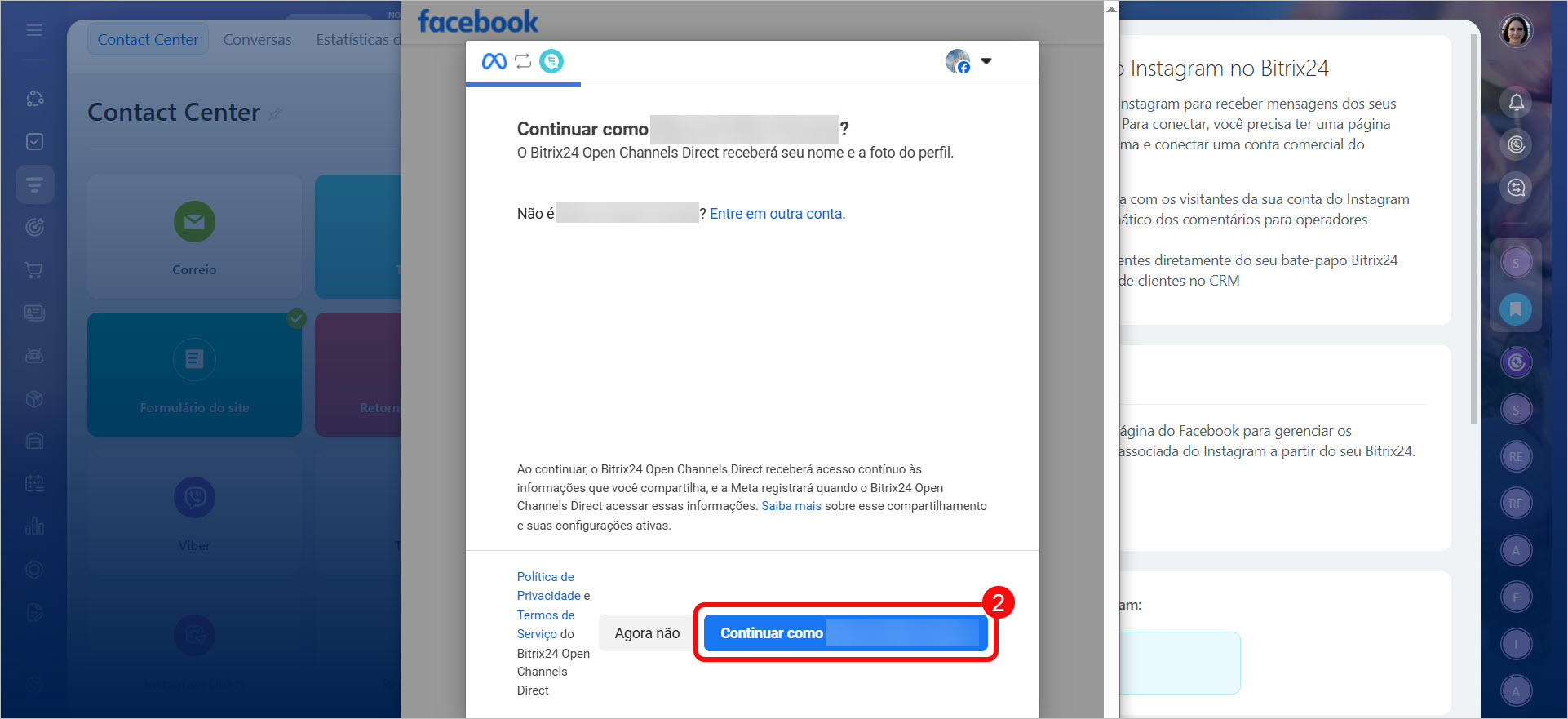The height and width of the screenshot is (719, 1568).
Task: Open the notifications bell icon
Action: coord(1516,102)
